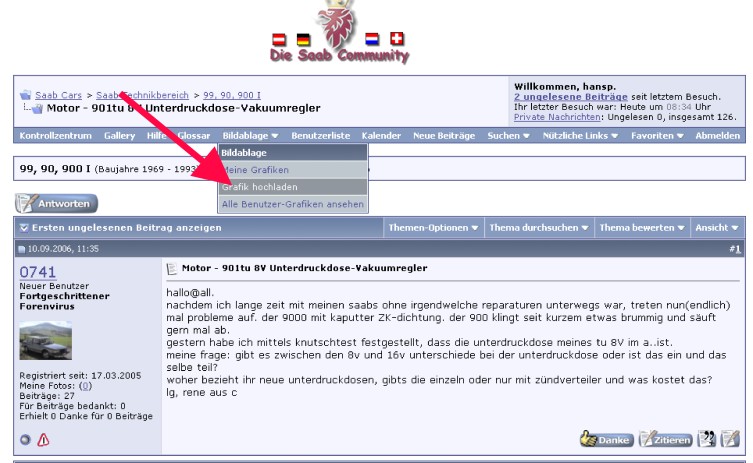
Task: Open Kalender in the navigation bar
Action: 381,136
